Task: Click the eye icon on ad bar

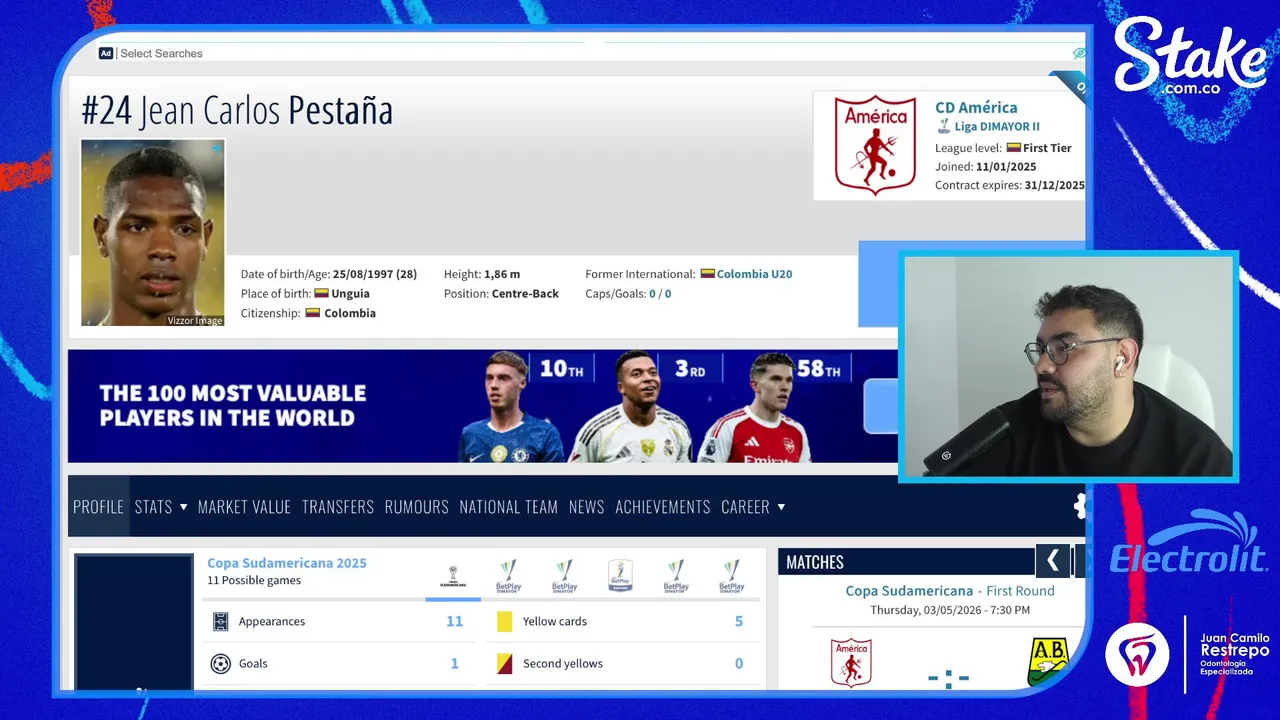Action: [x=1078, y=53]
